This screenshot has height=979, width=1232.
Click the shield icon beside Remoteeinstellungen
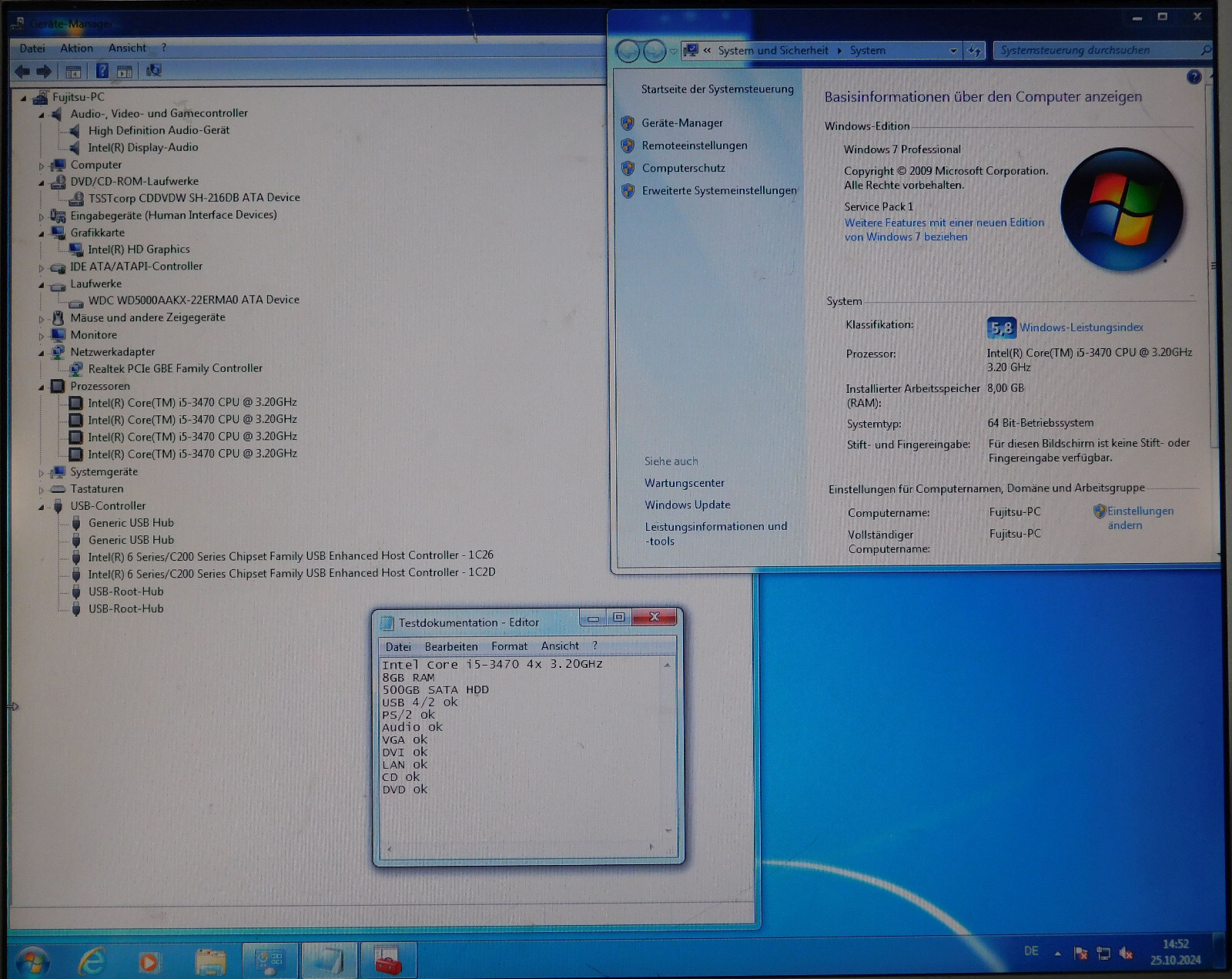pyautogui.click(x=628, y=146)
